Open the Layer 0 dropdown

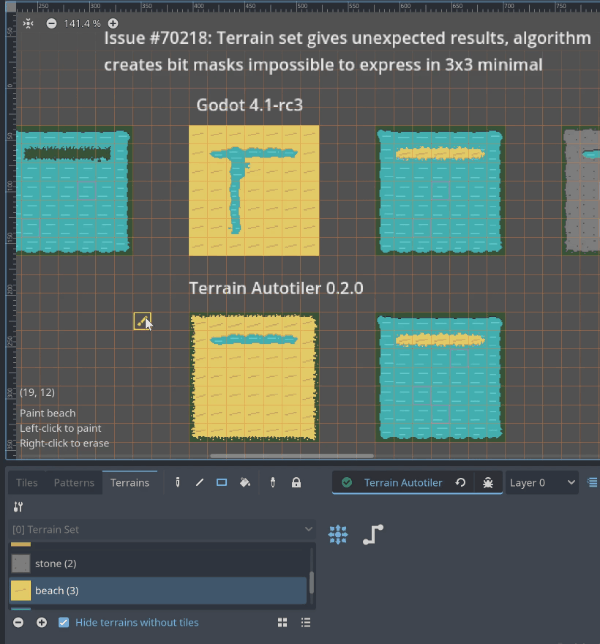pos(542,483)
